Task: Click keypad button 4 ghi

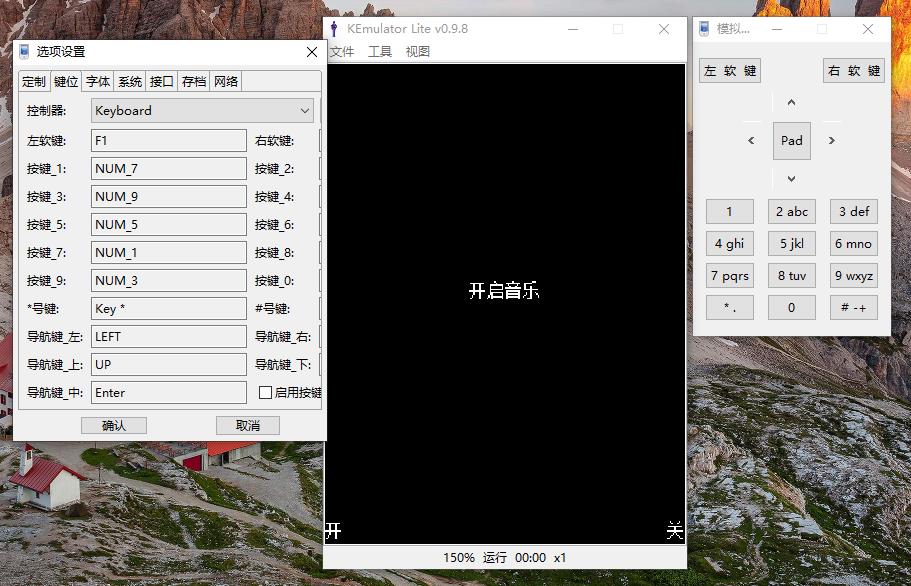Action: coord(730,243)
